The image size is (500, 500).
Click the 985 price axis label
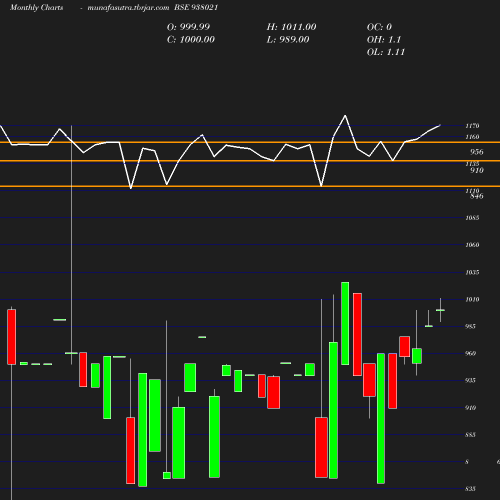click(x=470, y=326)
